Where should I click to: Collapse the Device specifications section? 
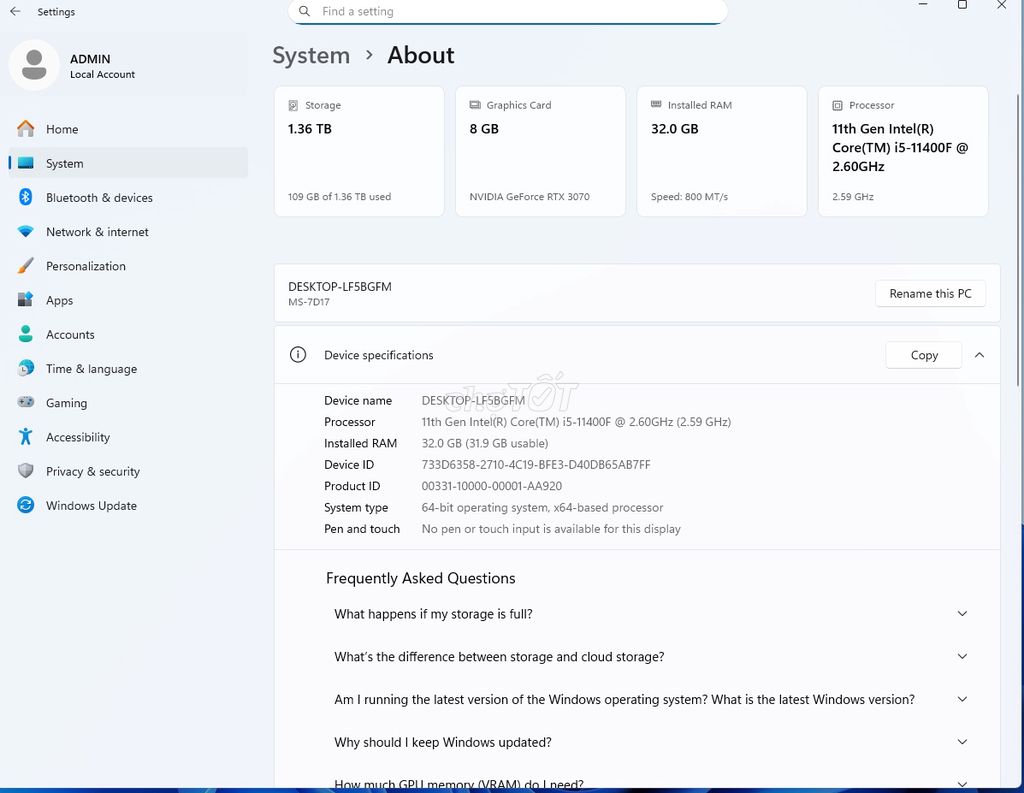pyautogui.click(x=979, y=355)
